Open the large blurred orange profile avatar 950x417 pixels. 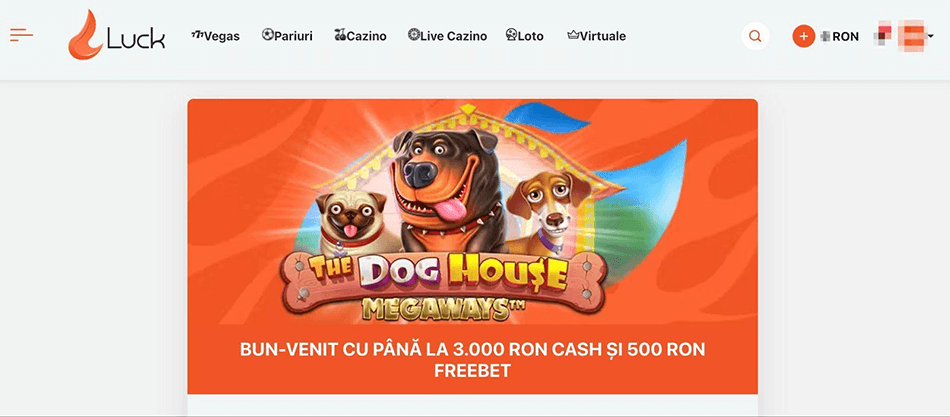pyautogui.click(x=912, y=36)
